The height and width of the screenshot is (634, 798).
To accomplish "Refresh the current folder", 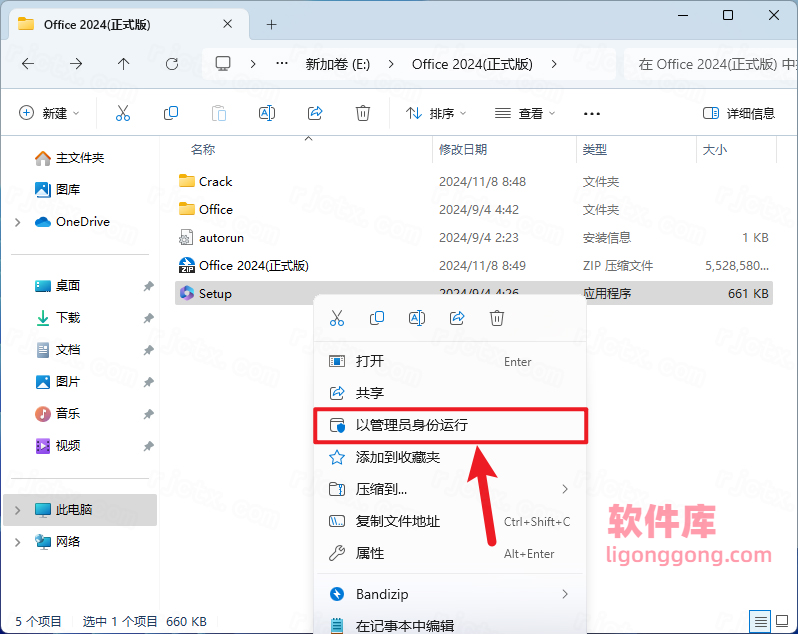I will click(x=172, y=64).
